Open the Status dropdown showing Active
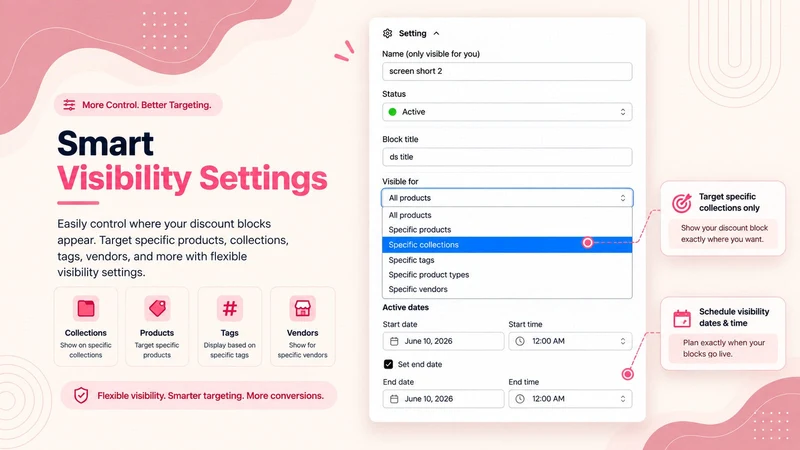 [x=507, y=112]
